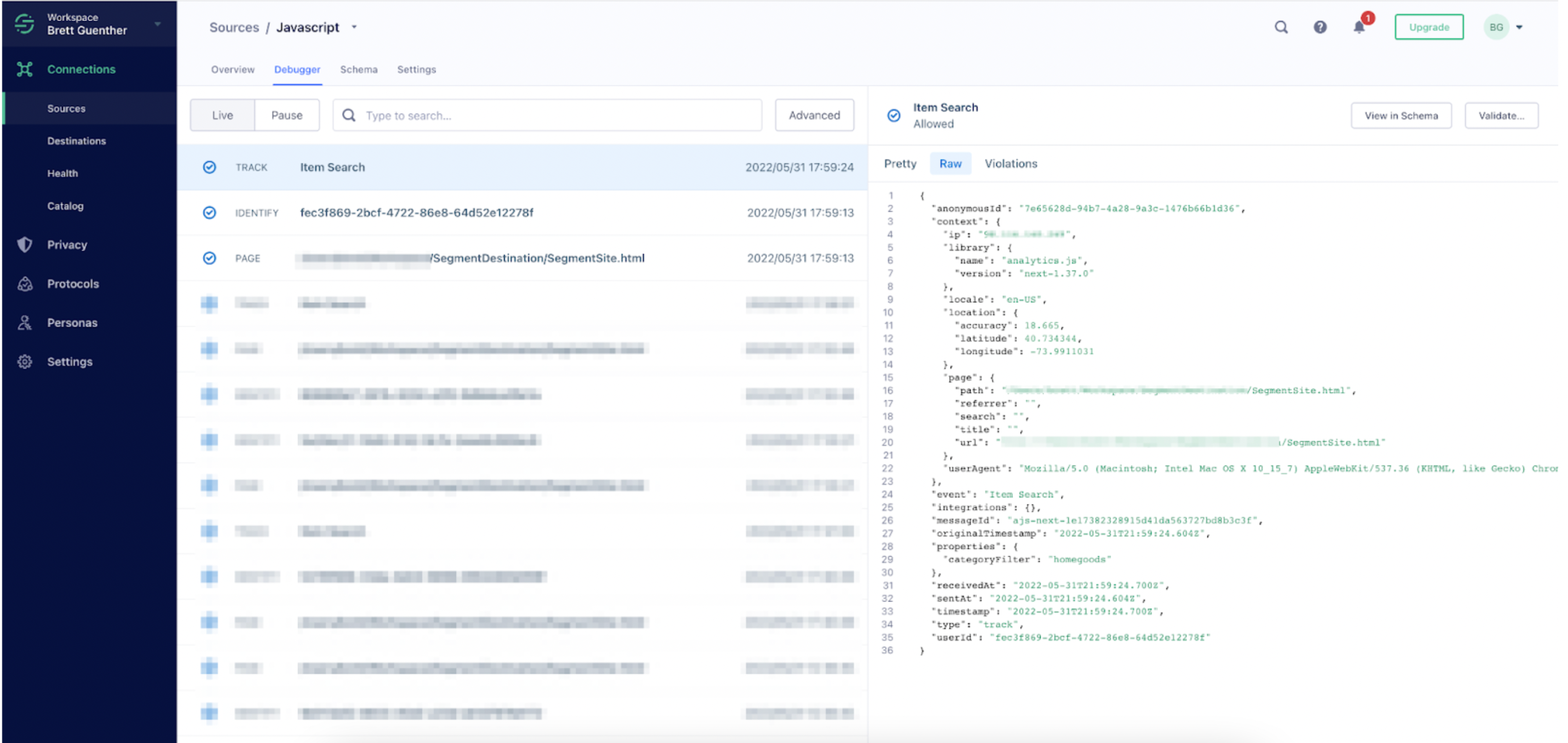
Task: Open Connections via its sidebar icon
Action: pyautogui.click(x=24, y=69)
